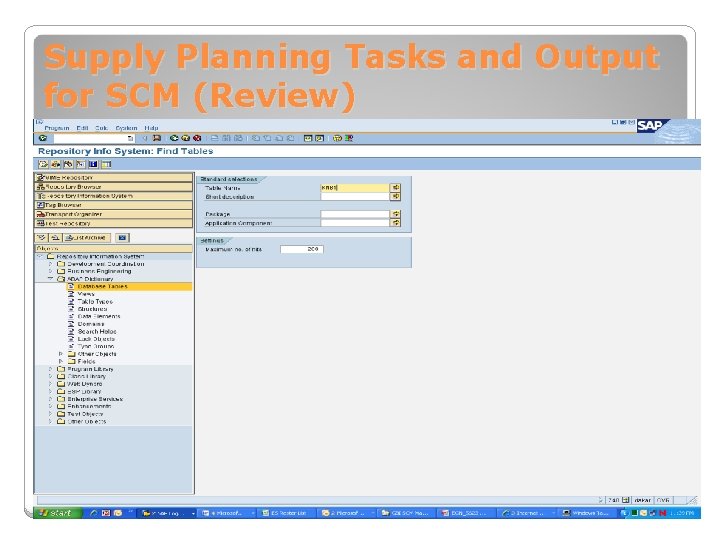Click the first small icon left of List Archive
This screenshot has height=540, width=720.
[x=42, y=237]
